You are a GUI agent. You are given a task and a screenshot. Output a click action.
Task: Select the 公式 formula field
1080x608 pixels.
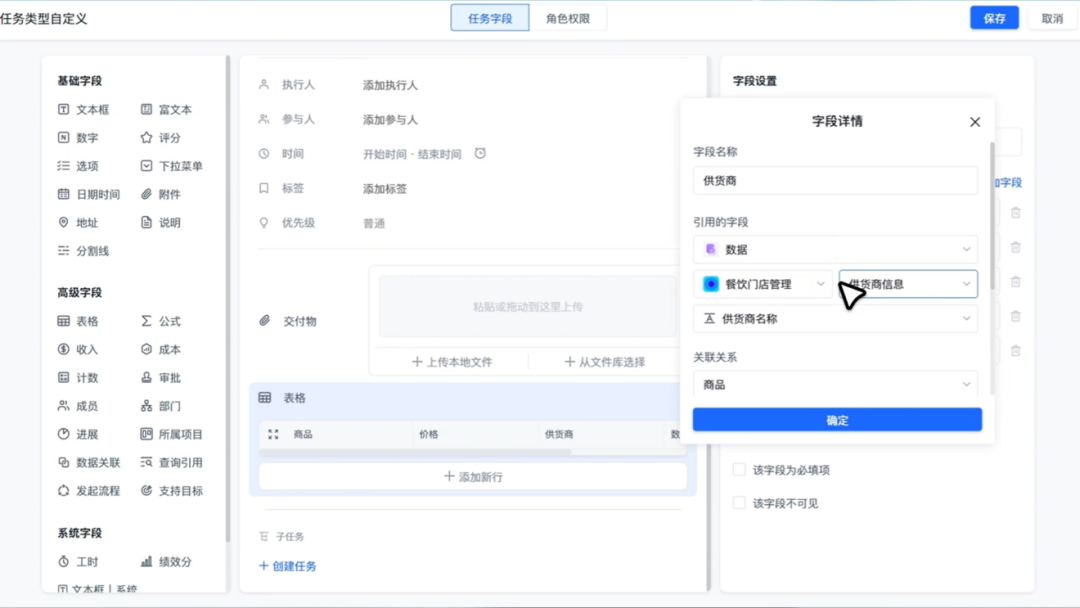(160, 321)
